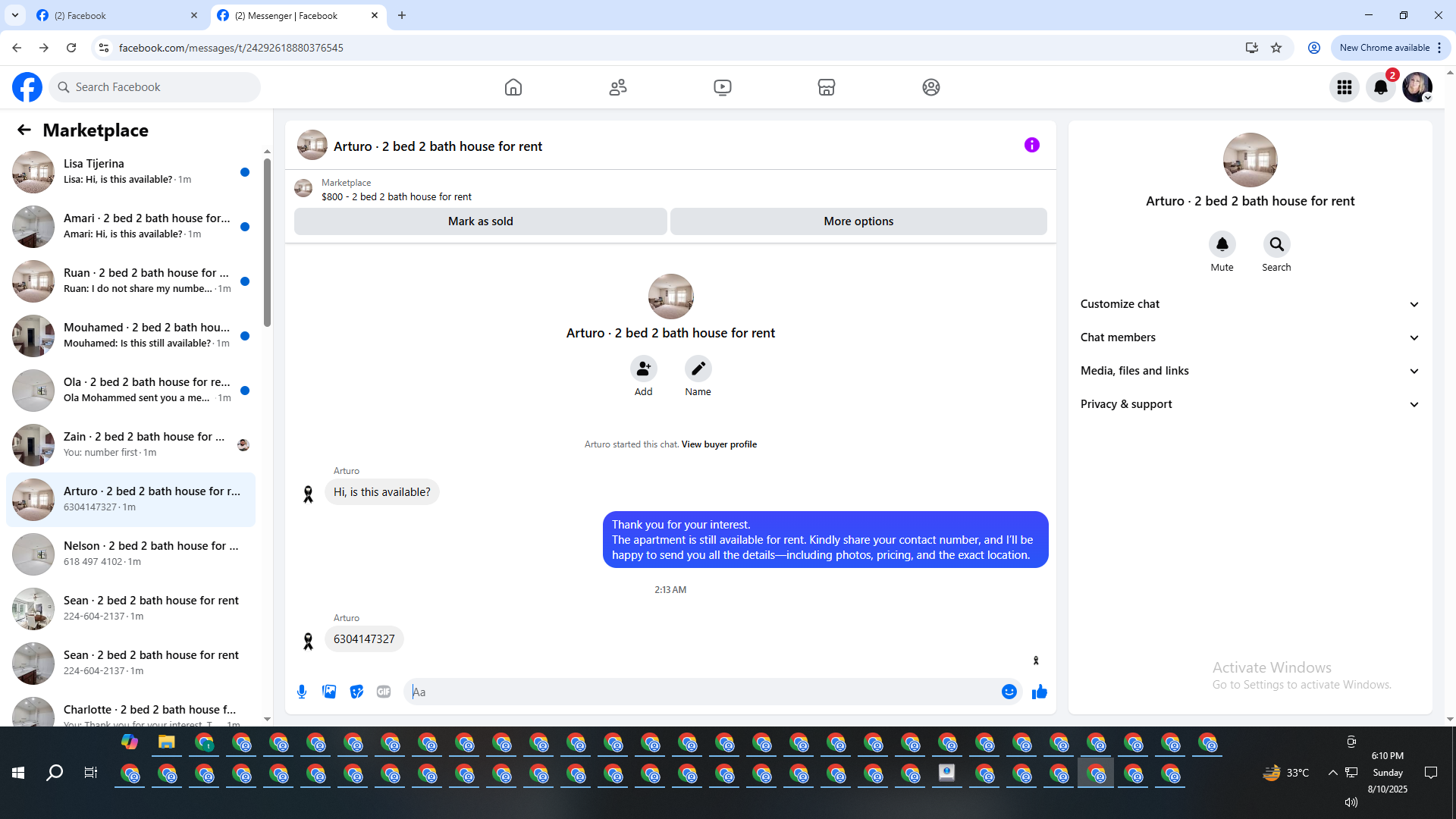Attach a photo using the image icon

329,692
